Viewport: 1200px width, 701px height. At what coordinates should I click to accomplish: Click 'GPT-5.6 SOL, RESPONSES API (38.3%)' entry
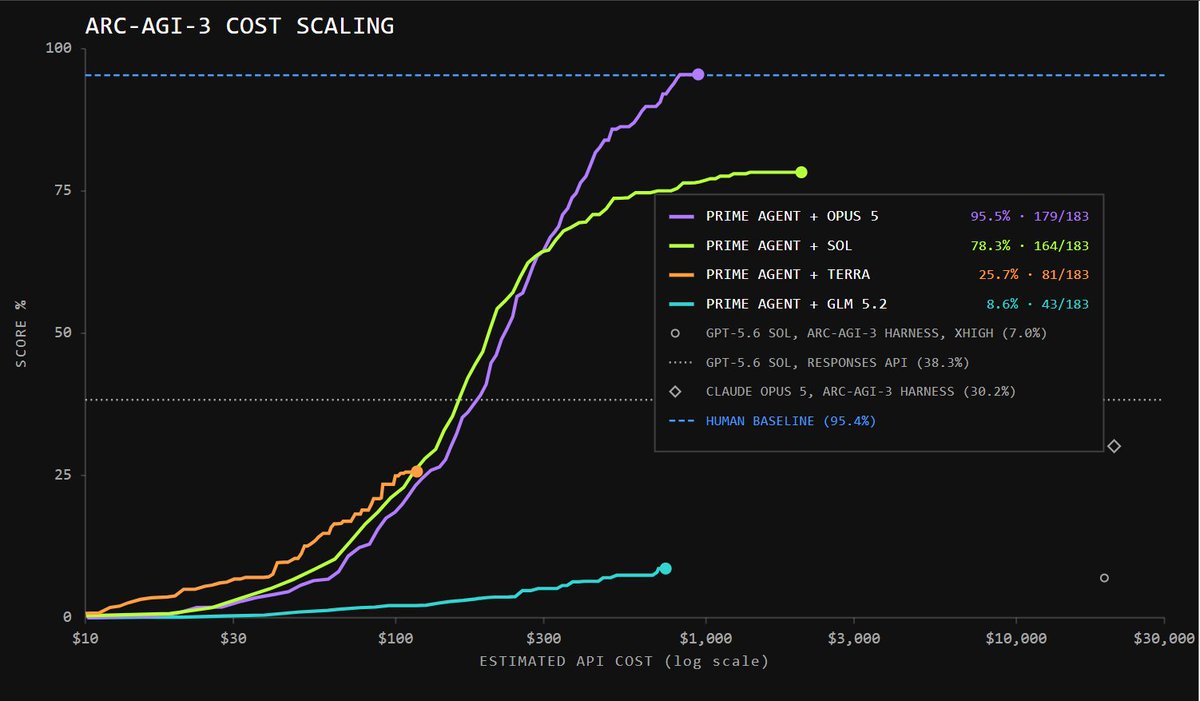(837, 362)
